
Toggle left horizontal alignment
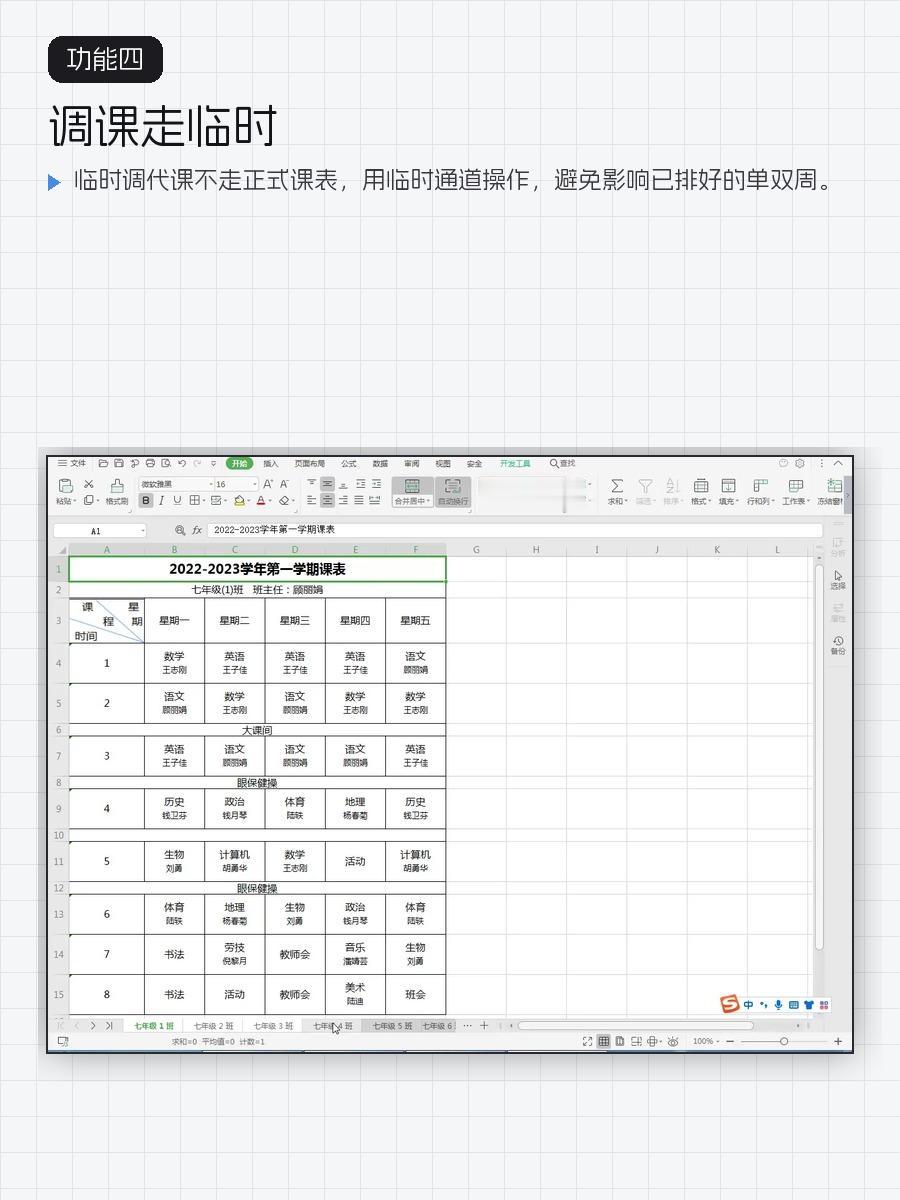(312, 500)
